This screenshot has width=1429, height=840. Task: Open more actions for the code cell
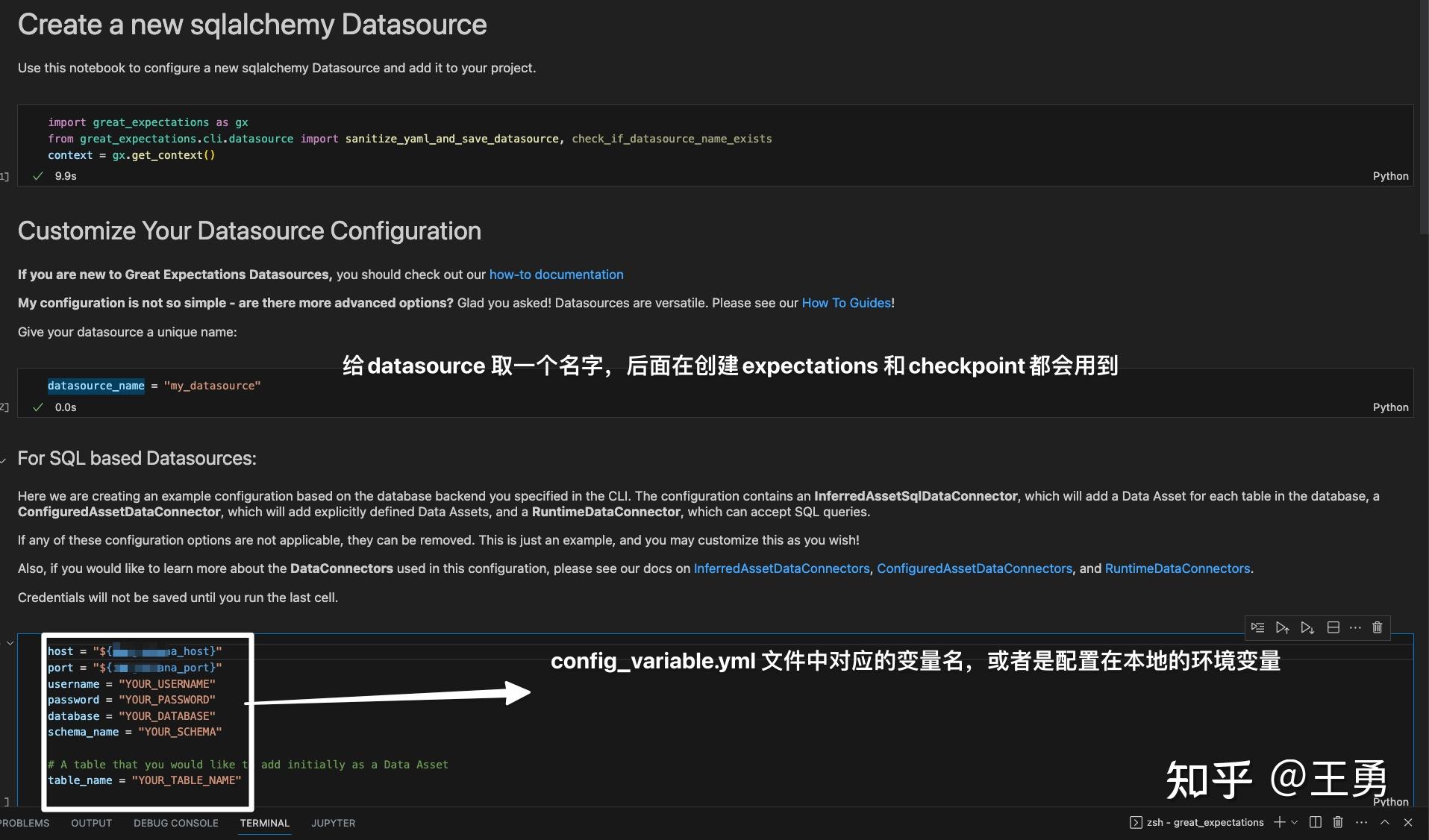[x=1355, y=627]
